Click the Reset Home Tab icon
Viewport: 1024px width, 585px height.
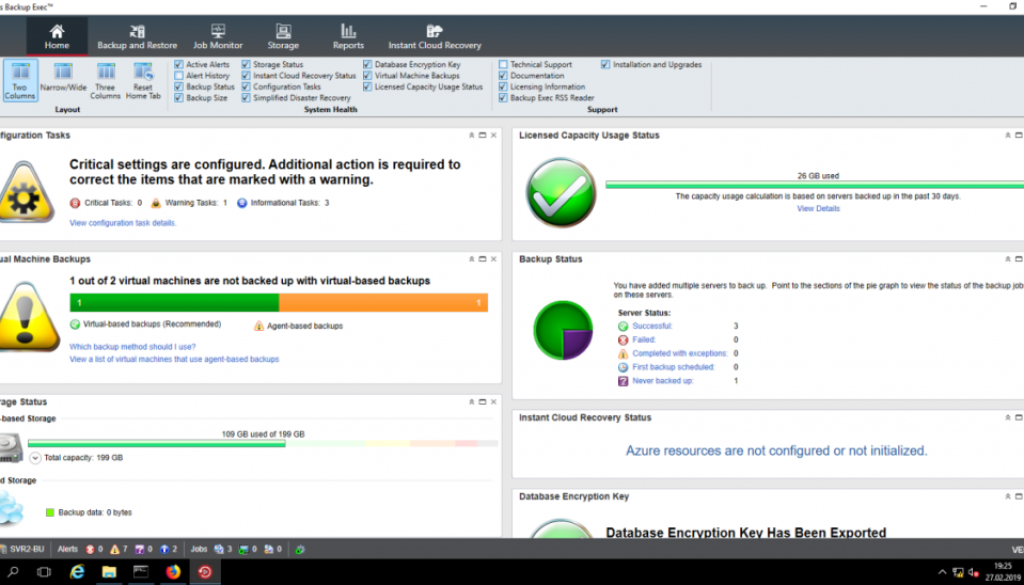(143, 81)
